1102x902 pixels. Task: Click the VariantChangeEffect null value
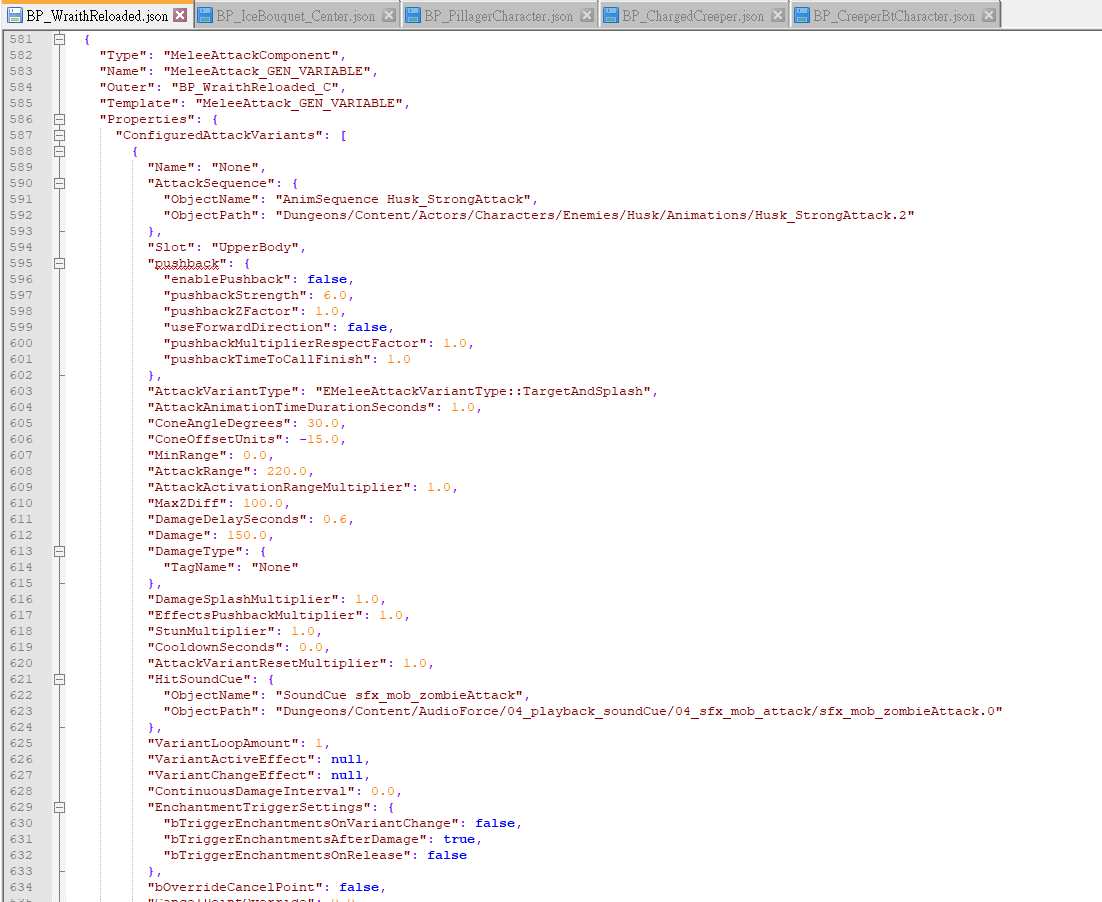tap(346, 775)
